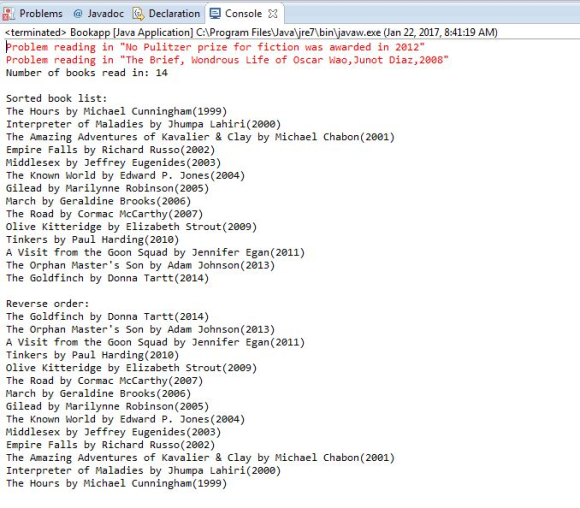Click the Oscar Wao error line
Image resolution: width=580 pixels, height=508 pixels.
click(x=227, y=60)
